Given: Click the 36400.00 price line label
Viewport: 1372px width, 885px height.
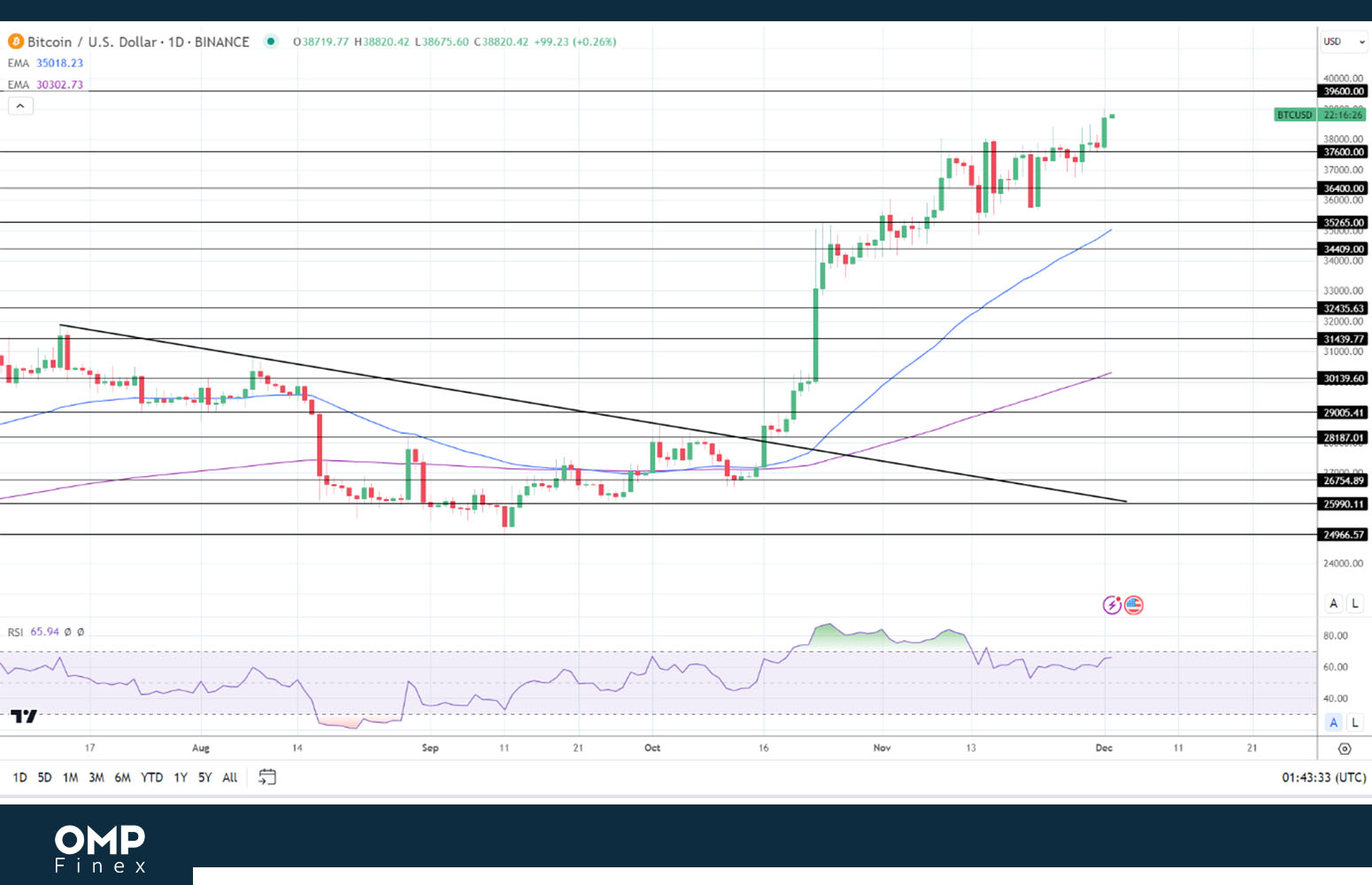Looking at the screenshot, I should [x=1344, y=189].
